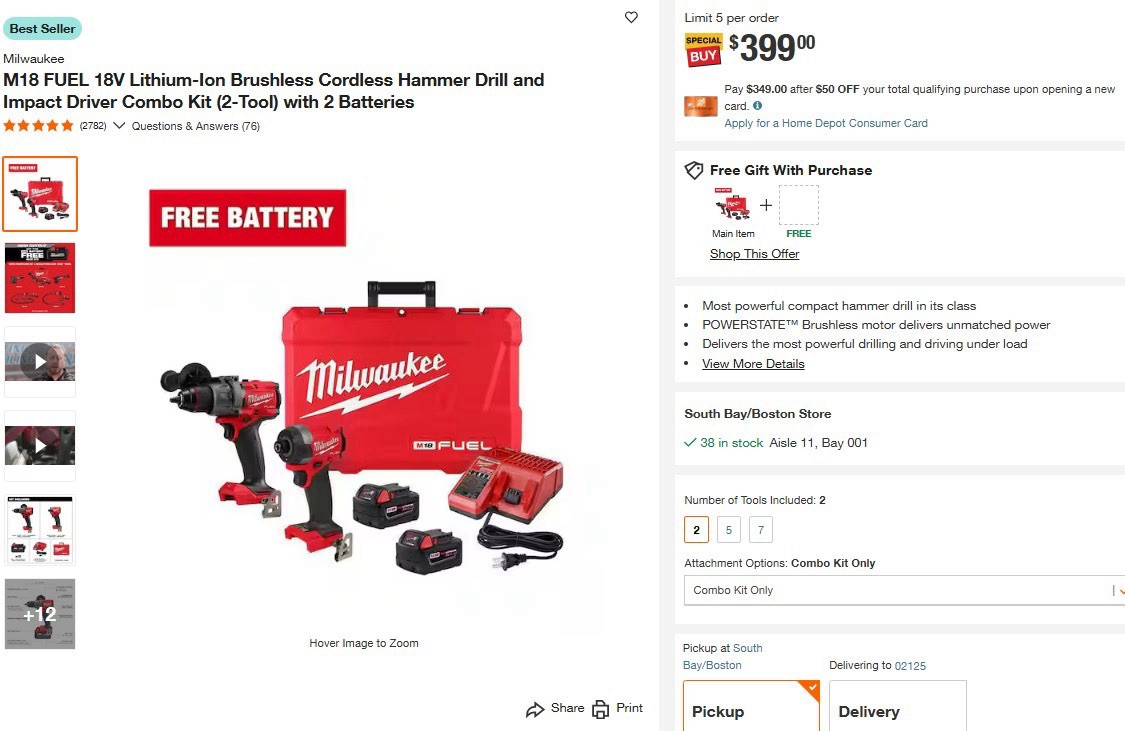The image size is (1125, 731).
Task: Select 5 tools included option
Action: [x=729, y=530]
